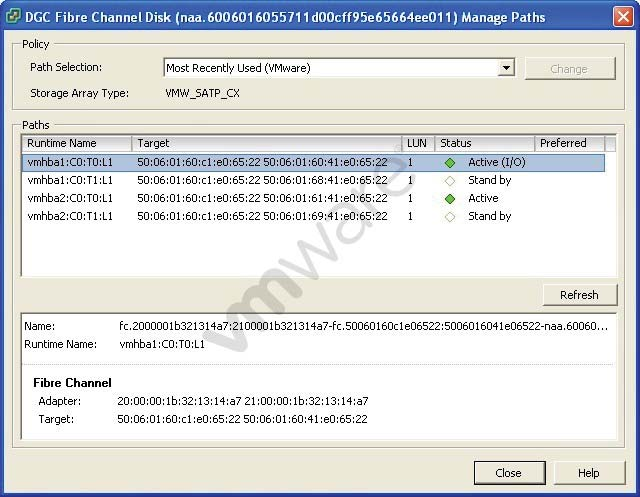Click the green Active diamond for vmhba2:C0:T0:L1
The height and width of the screenshot is (497, 640).
coord(450,199)
